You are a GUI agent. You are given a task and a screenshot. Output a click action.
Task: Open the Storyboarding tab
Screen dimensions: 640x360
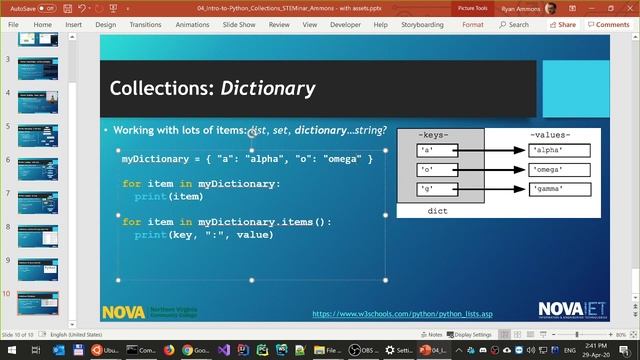tap(422, 24)
